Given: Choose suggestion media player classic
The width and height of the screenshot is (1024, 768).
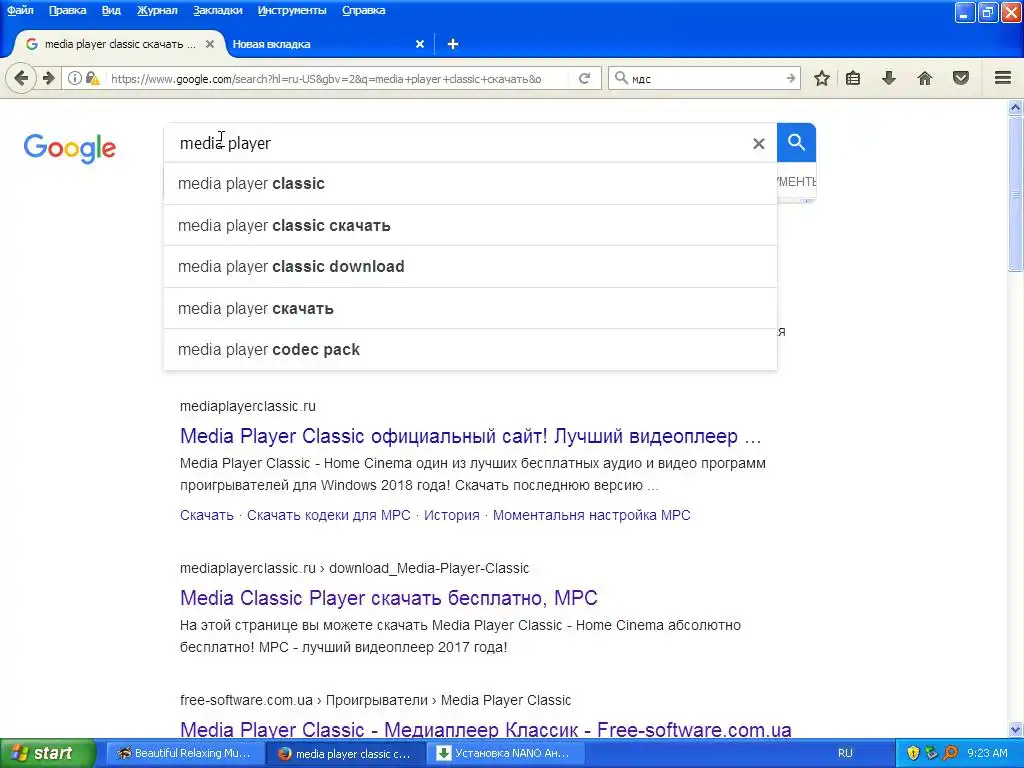Looking at the screenshot, I should click(x=470, y=184).
